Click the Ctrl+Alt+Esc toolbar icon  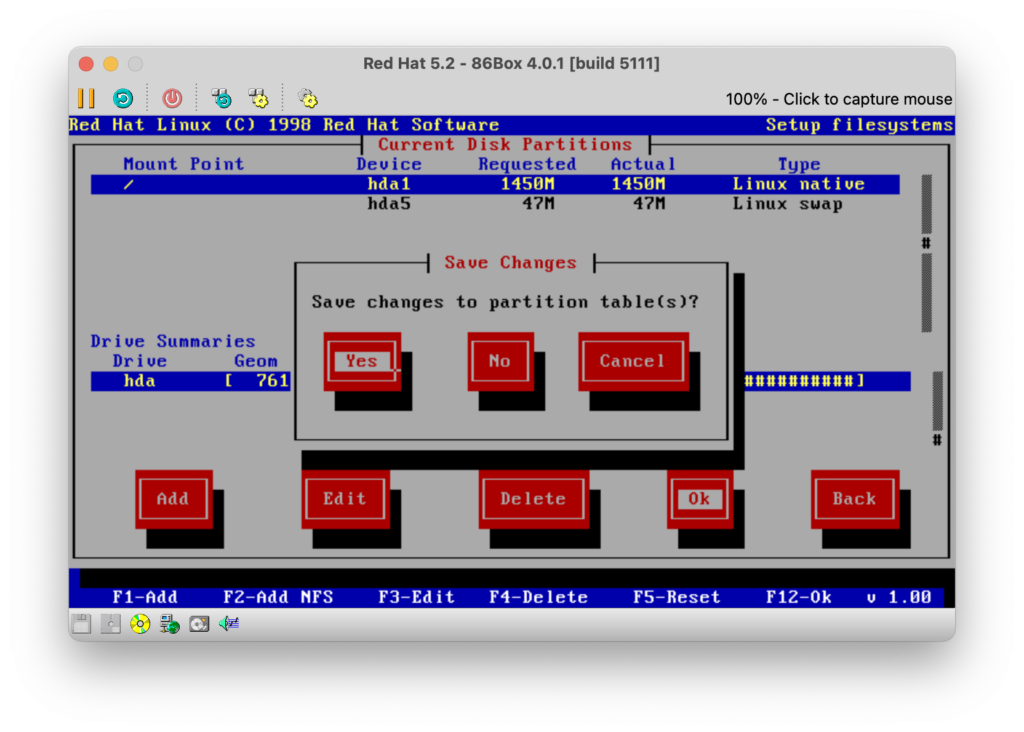pos(259,99)
